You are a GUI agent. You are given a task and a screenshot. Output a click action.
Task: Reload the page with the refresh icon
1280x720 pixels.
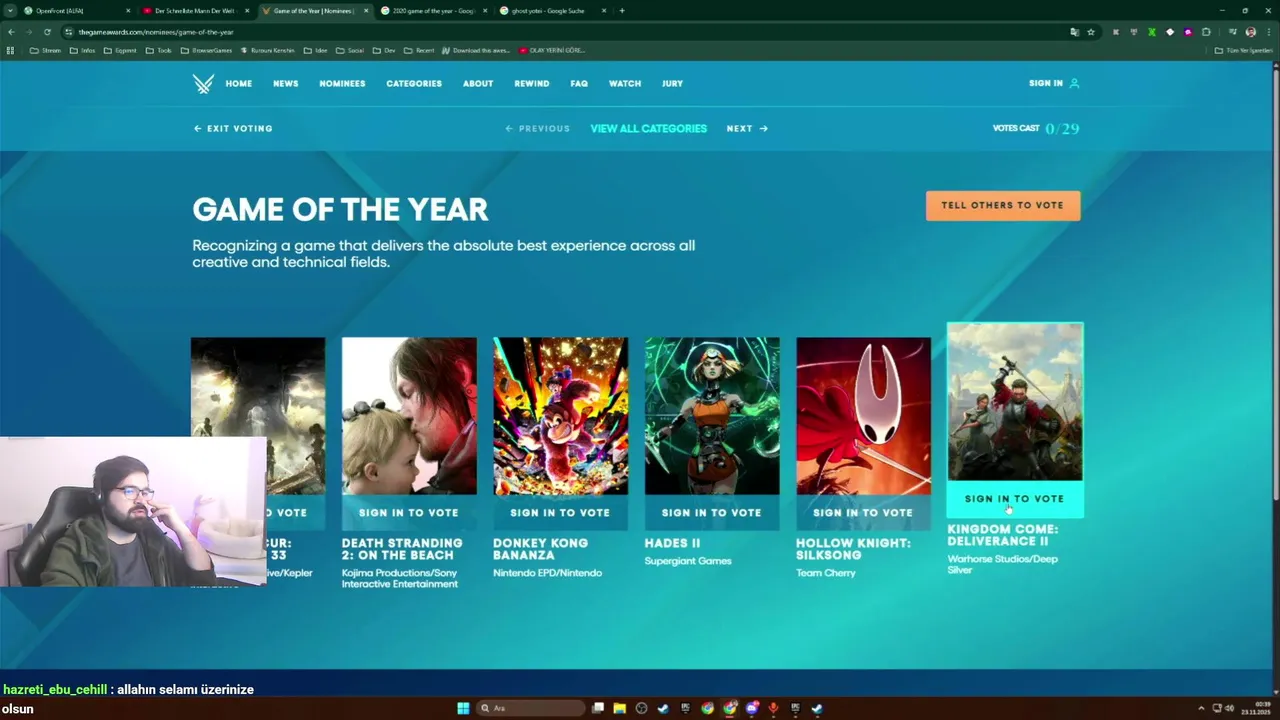(47, 32)
